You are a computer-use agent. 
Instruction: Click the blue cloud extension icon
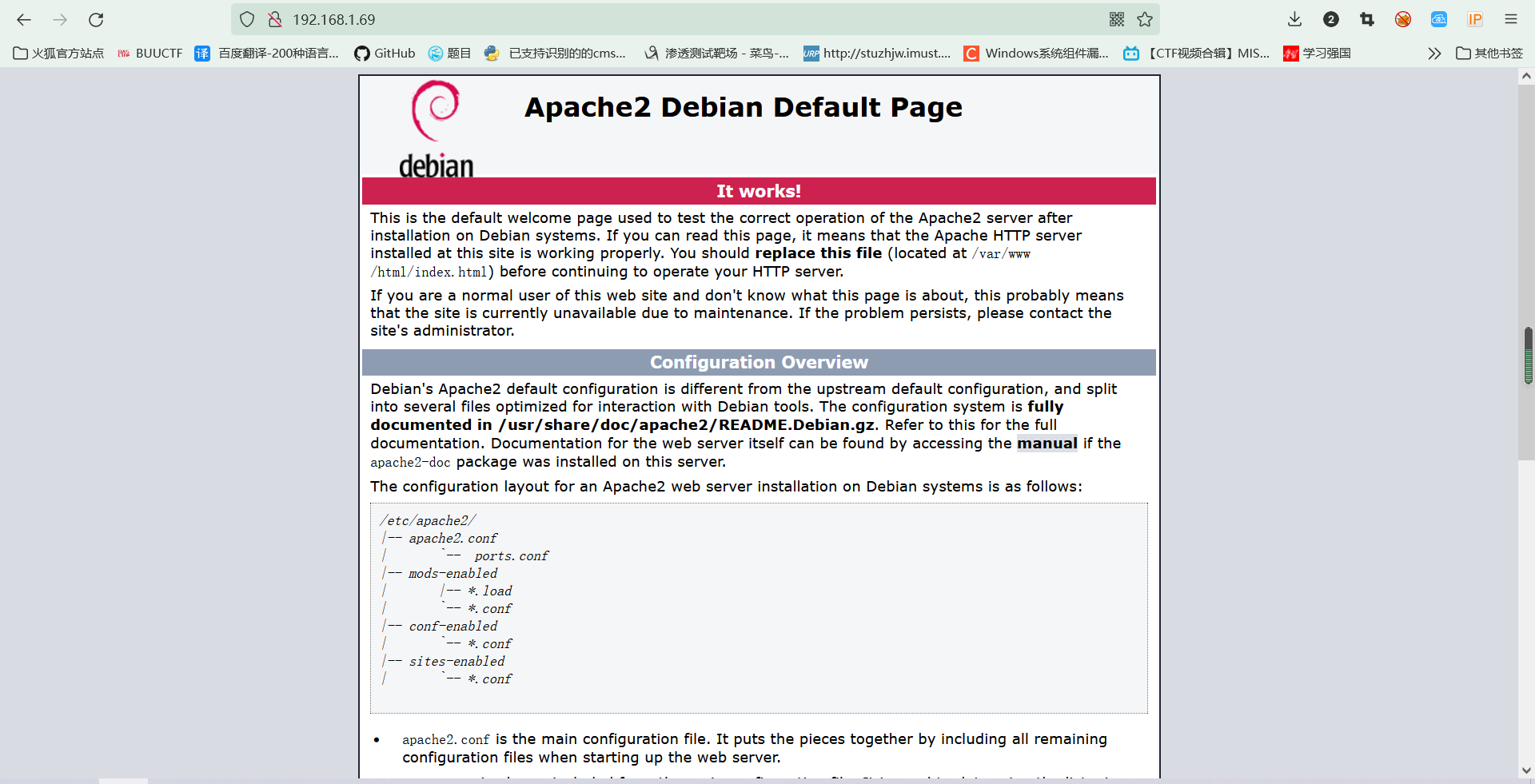[x=1439, y=19]
